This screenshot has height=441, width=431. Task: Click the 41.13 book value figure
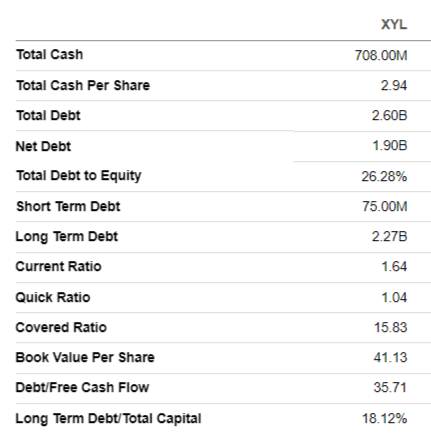390,357
